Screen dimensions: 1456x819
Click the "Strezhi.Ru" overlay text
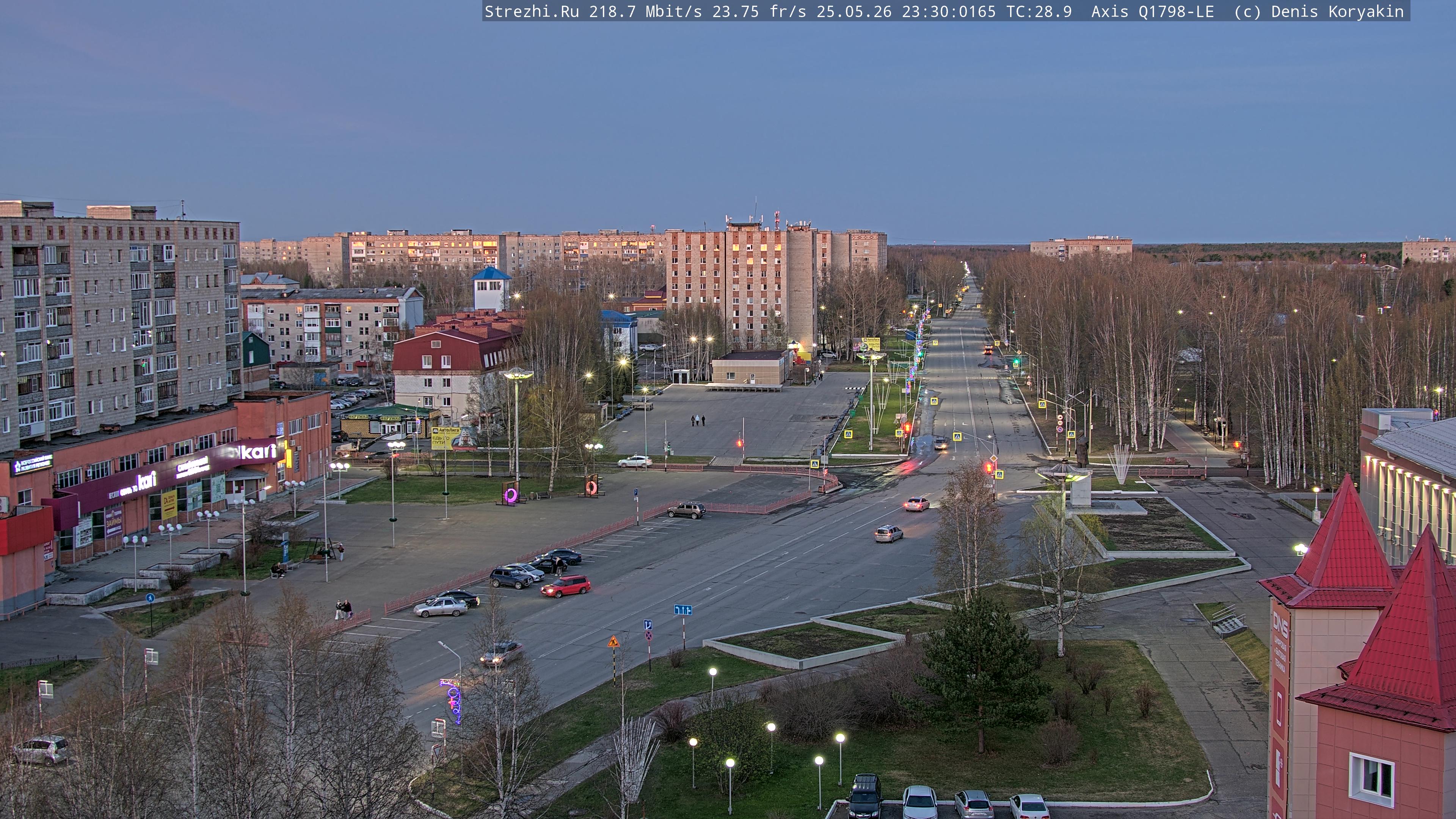pos(531,11)
